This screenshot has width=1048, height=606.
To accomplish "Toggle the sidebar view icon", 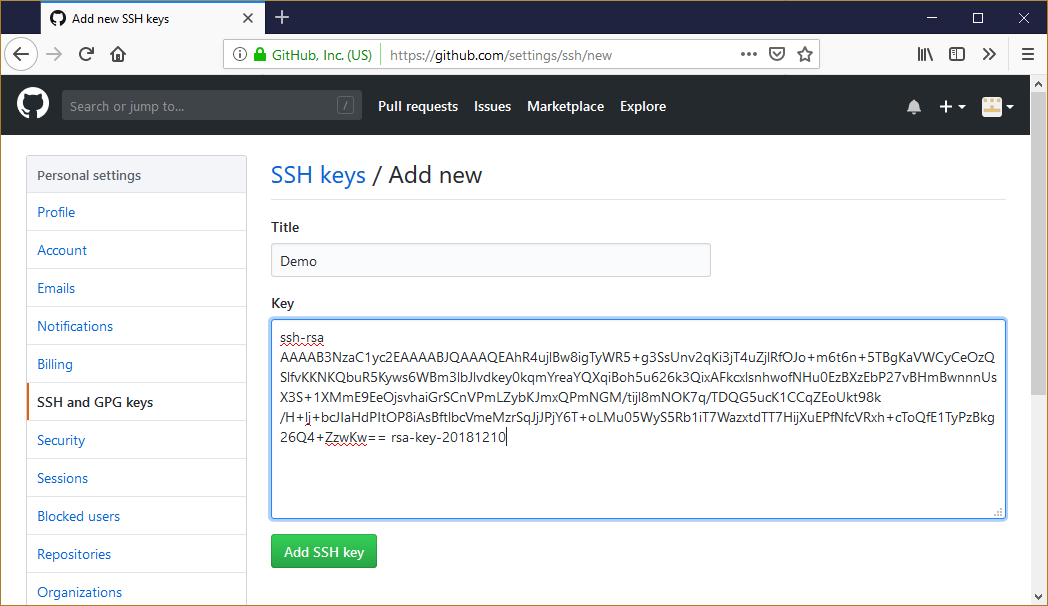I will click(957, 54).
